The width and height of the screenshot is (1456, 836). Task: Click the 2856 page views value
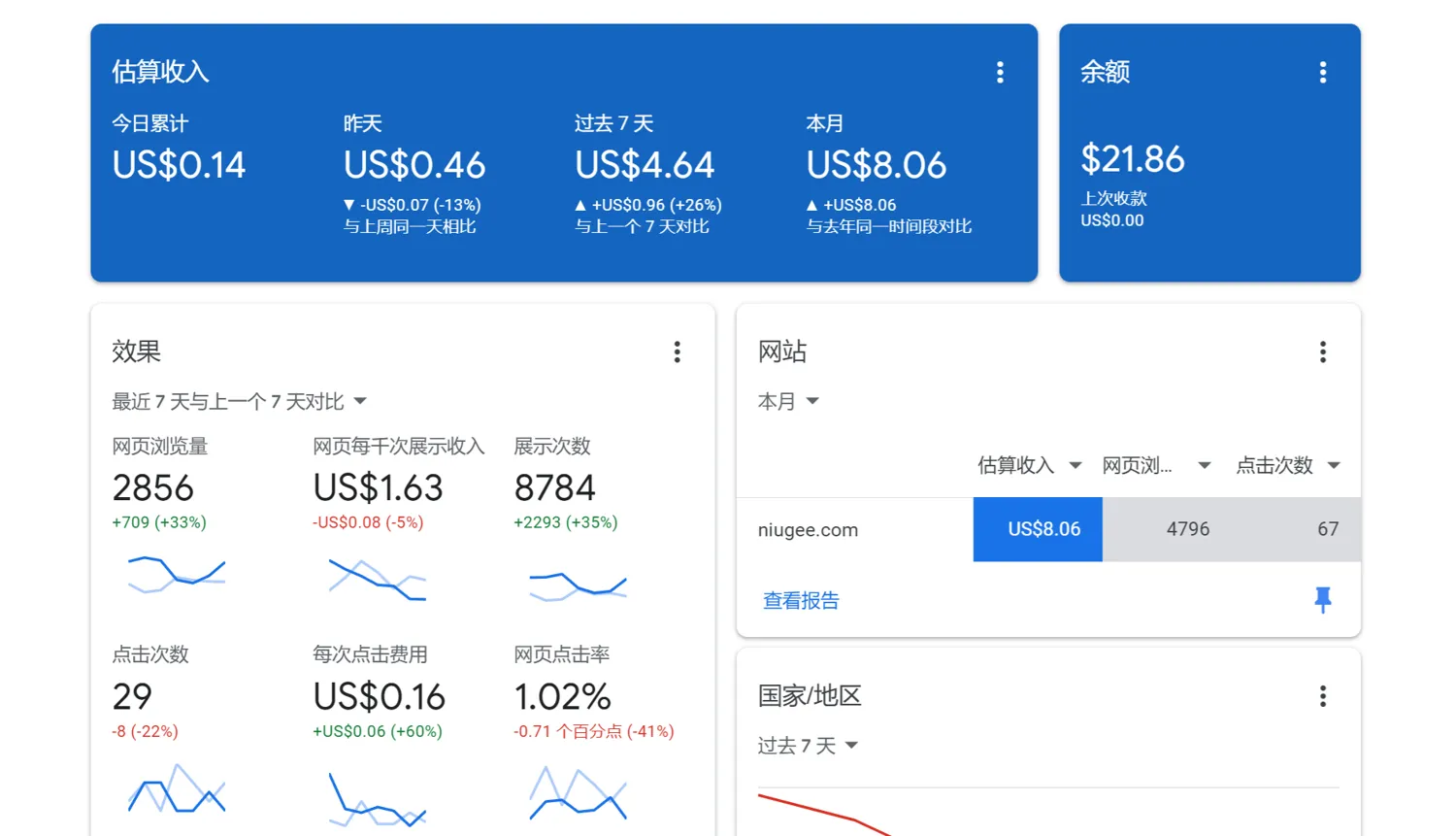point(153,487)
